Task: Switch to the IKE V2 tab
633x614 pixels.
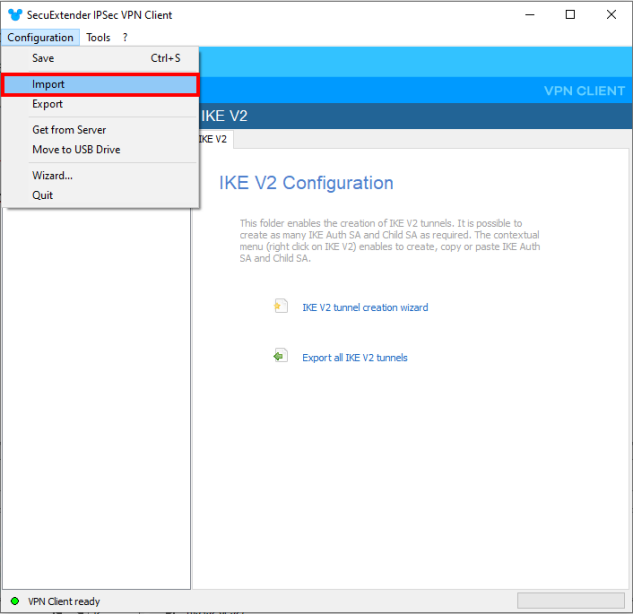Action: tap(213, 139)
